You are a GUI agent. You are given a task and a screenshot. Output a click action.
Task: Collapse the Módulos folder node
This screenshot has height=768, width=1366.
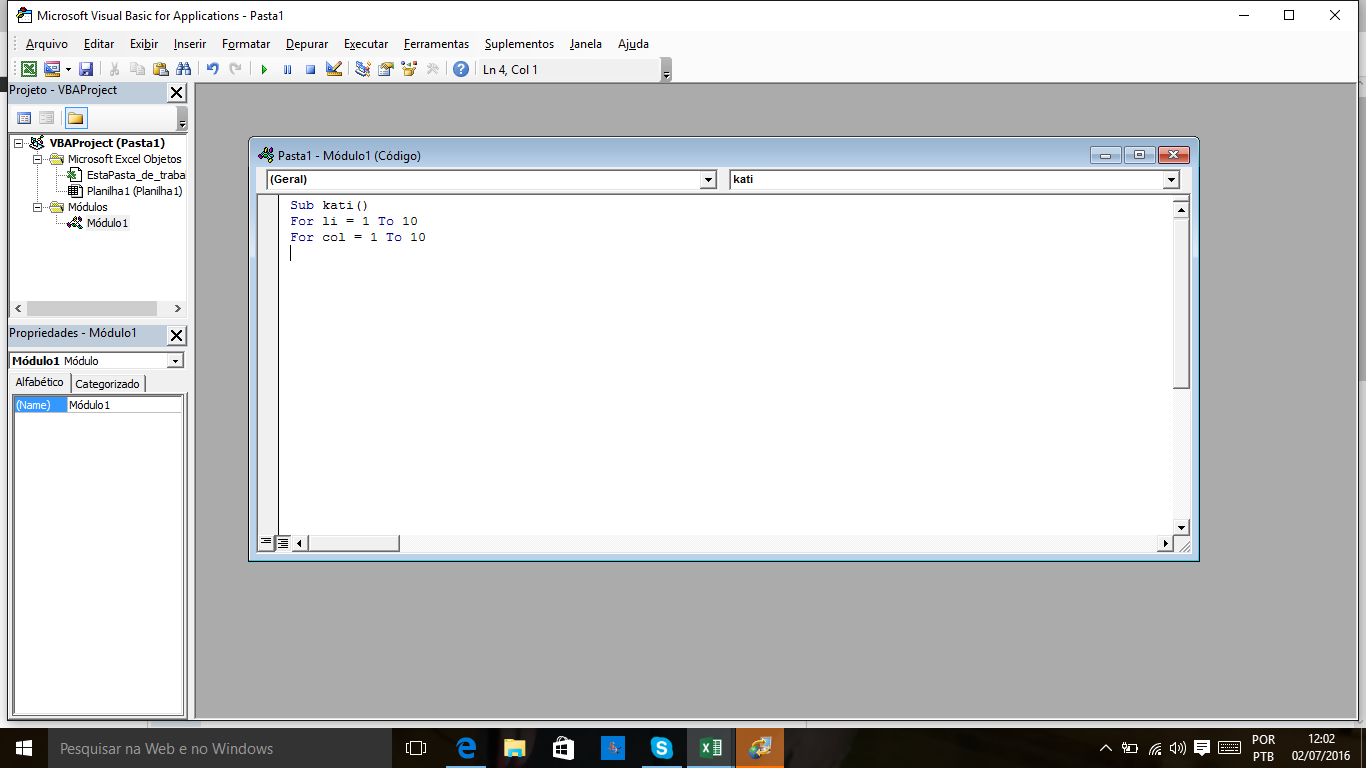point(38,207)
